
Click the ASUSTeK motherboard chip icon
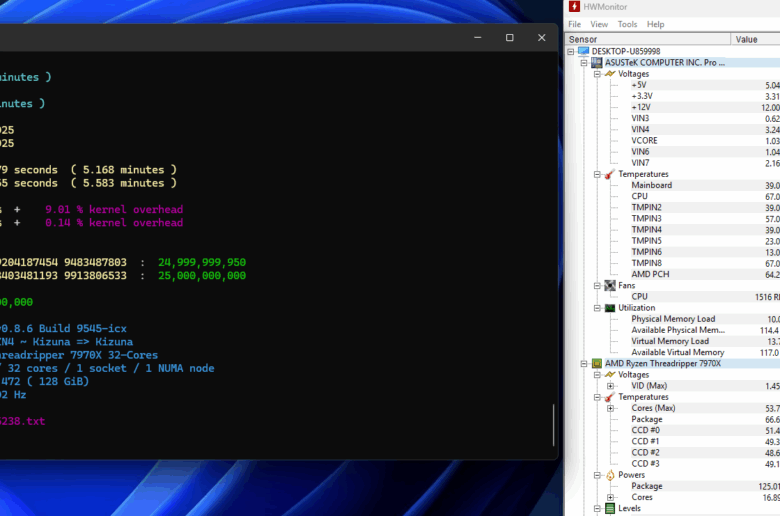click(597, 62)
